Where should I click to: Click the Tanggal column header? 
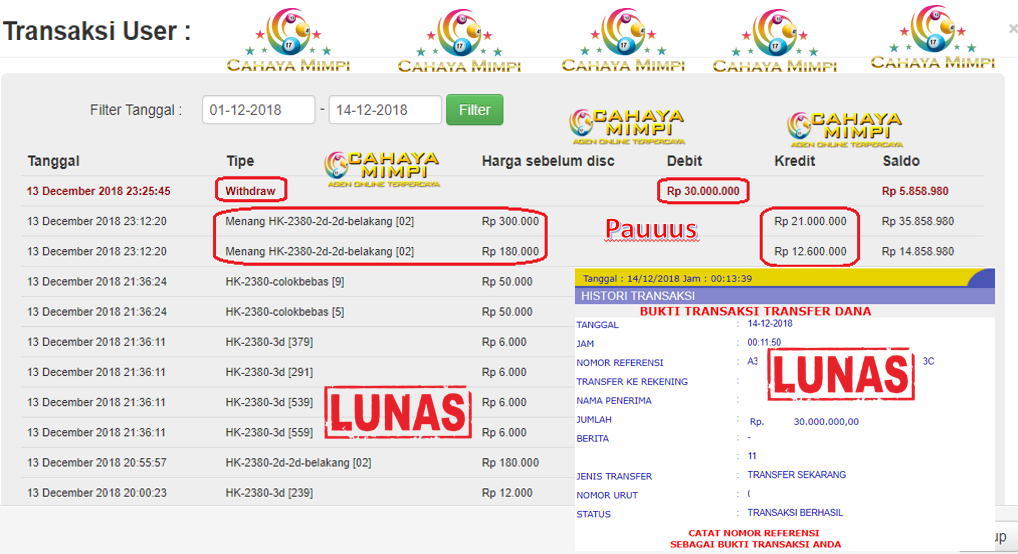(x=53, y=161)
